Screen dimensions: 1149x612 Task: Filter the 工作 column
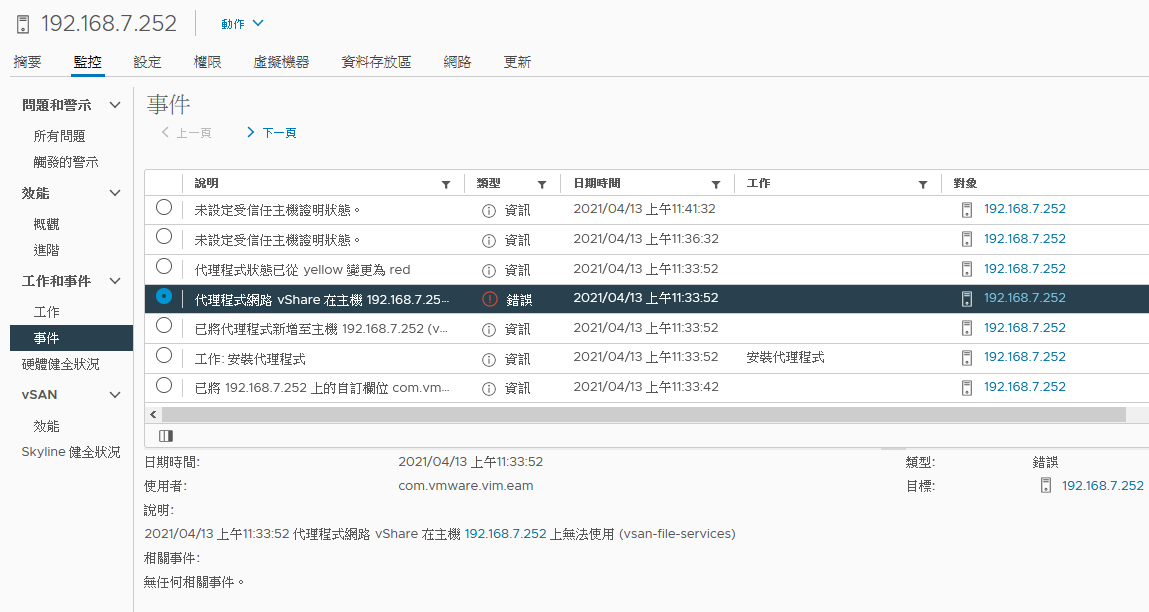923,185
